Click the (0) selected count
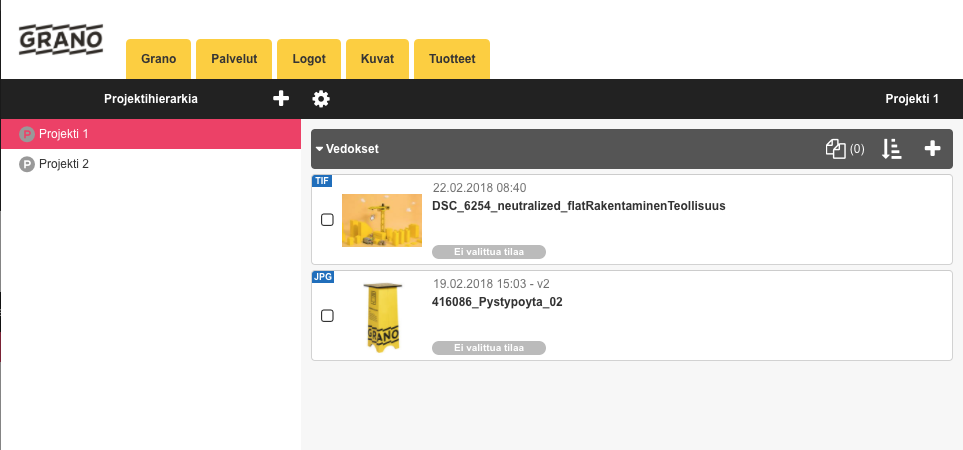Screen dimensions: 963x450 [x=857, y=149]
